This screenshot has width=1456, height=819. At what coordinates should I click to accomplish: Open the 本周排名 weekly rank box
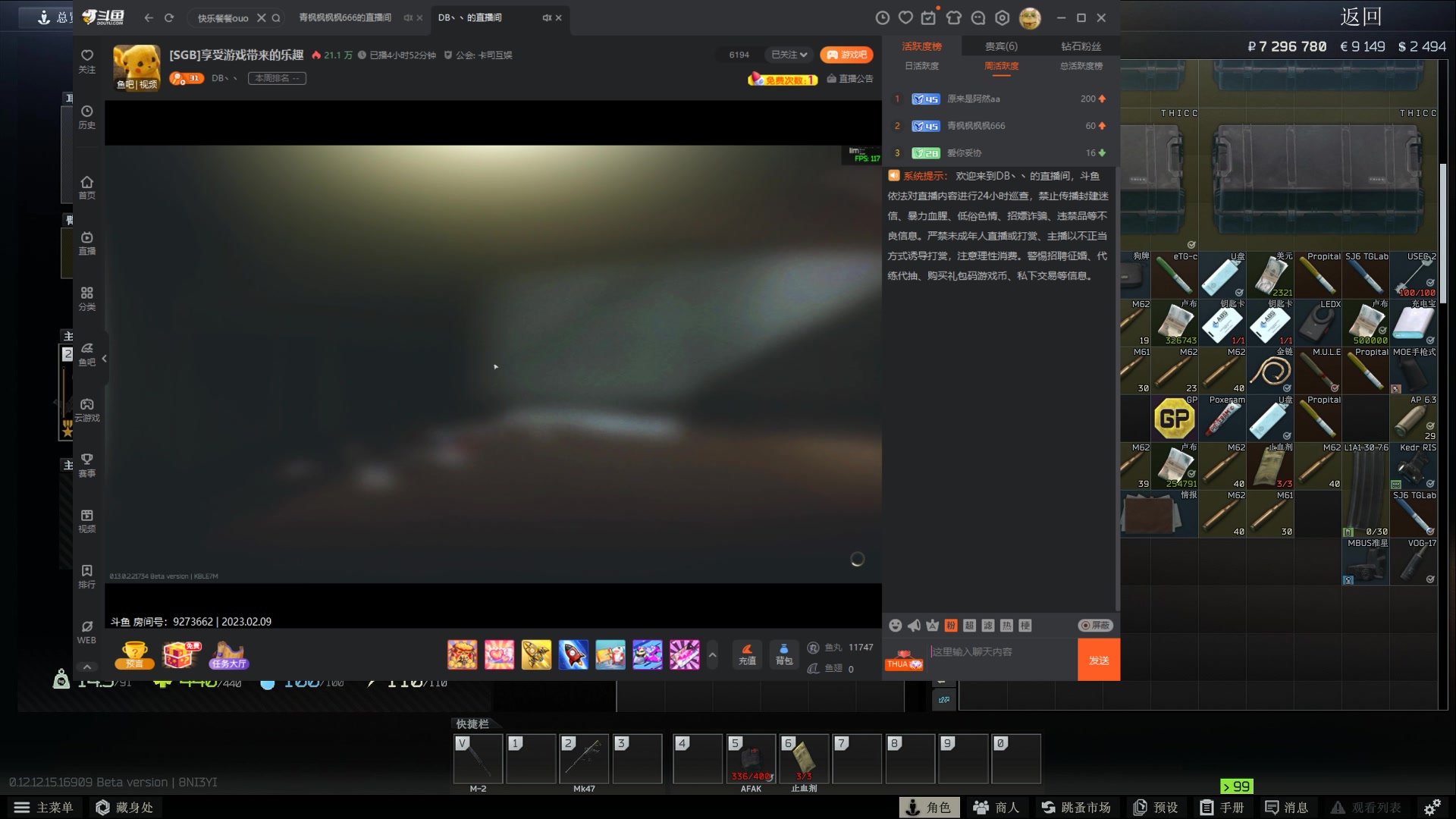click(277, 78)
